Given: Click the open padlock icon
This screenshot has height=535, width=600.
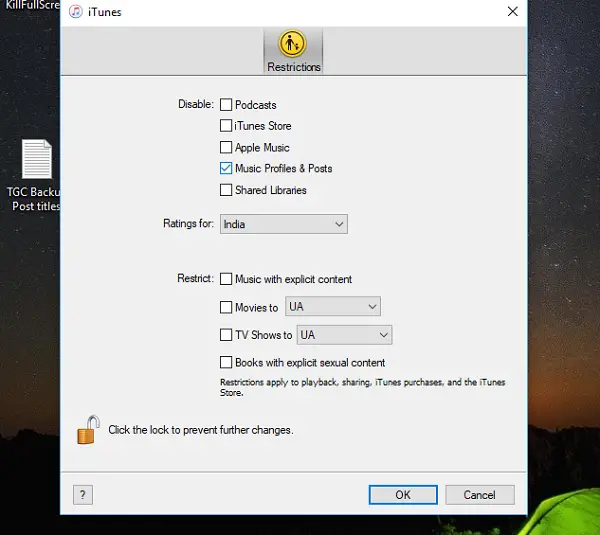Looking at the screenshot, I should (88, 430).
